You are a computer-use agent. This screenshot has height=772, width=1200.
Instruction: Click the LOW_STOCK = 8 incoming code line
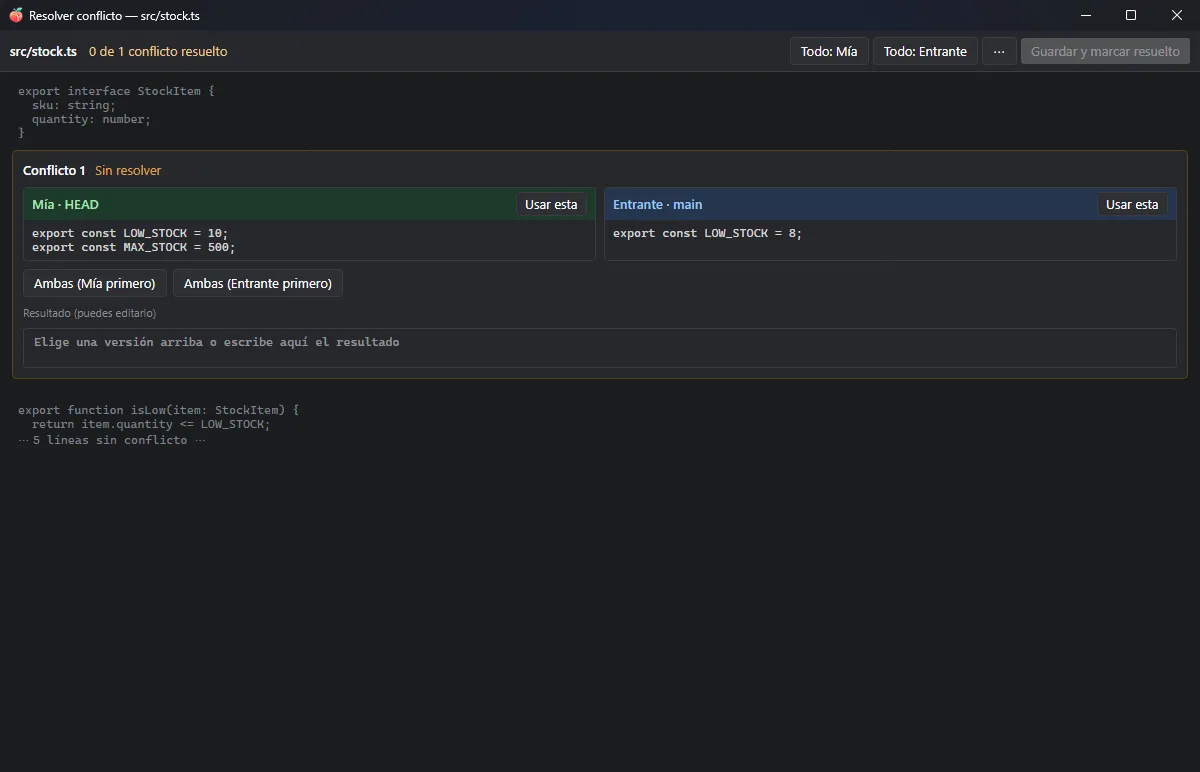point(708,233)
